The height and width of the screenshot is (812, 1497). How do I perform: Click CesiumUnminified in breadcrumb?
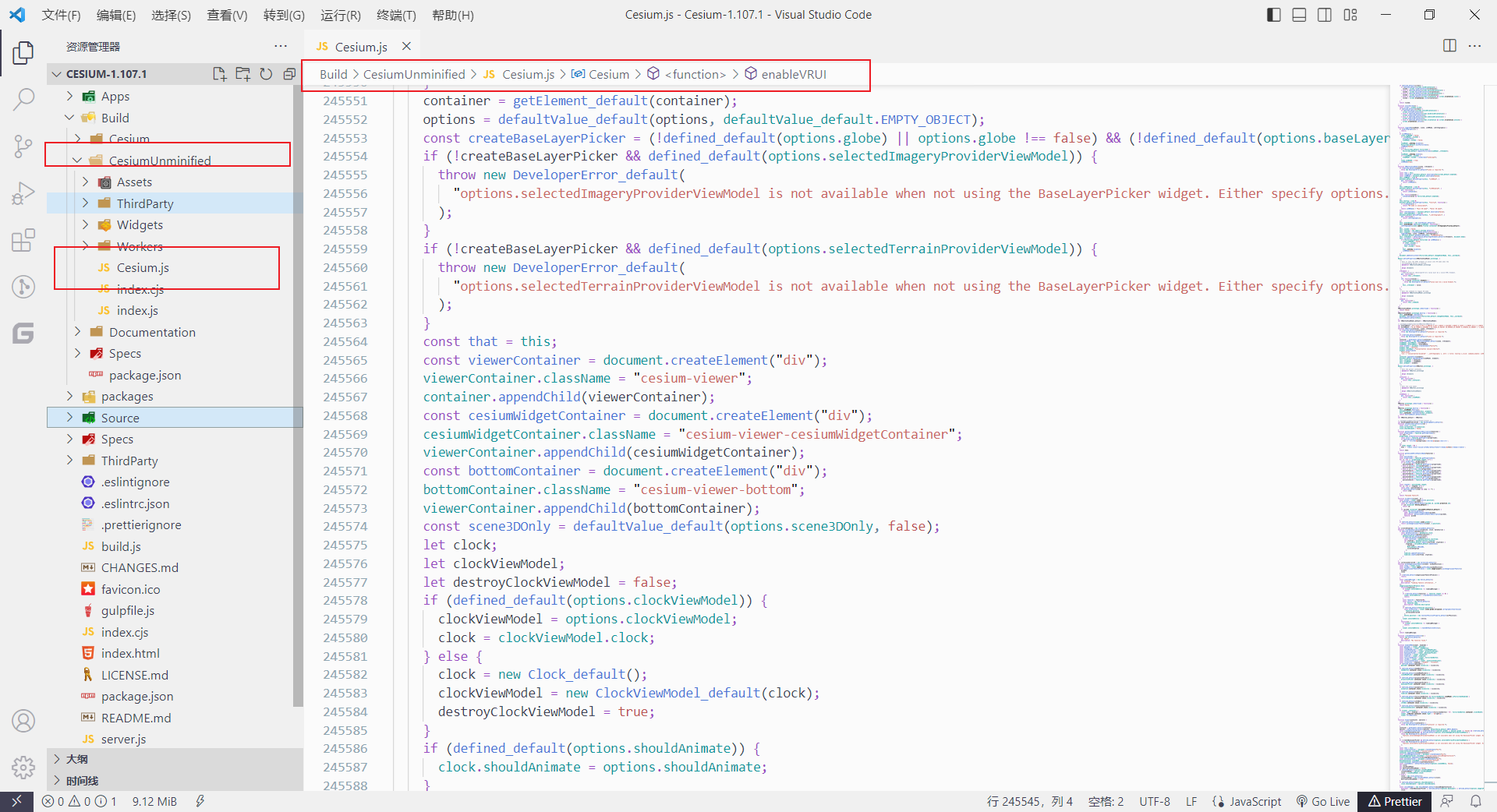(x=414, y=74)
